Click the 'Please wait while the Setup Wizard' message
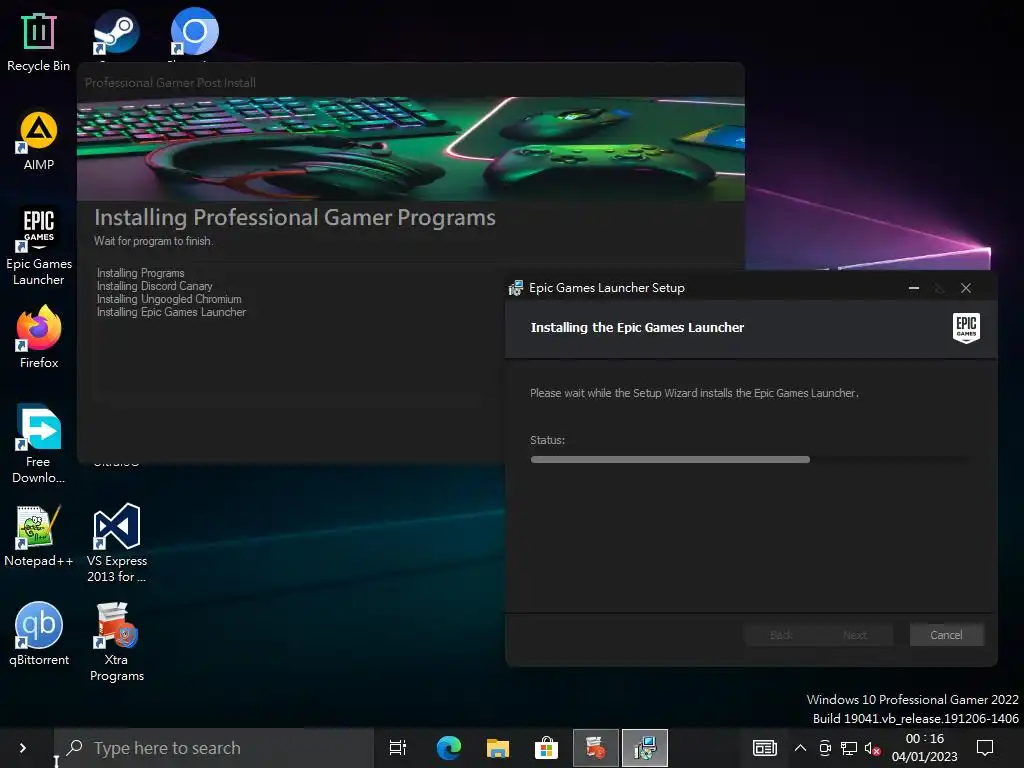 coord(694,393)
